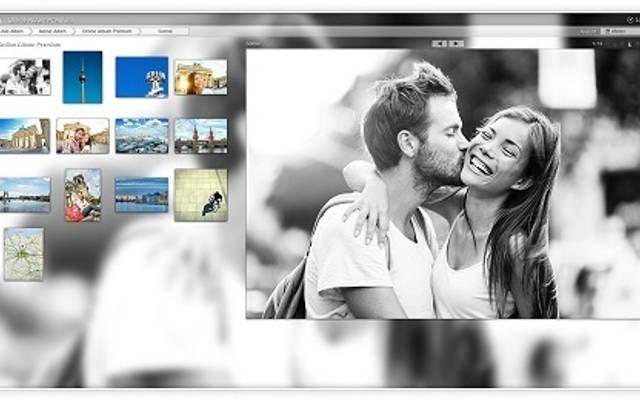The height and width of the screenshot is (400, 640).
Task: Open the Meine Alben breadcrumb tab
Action: pos(53,31)
